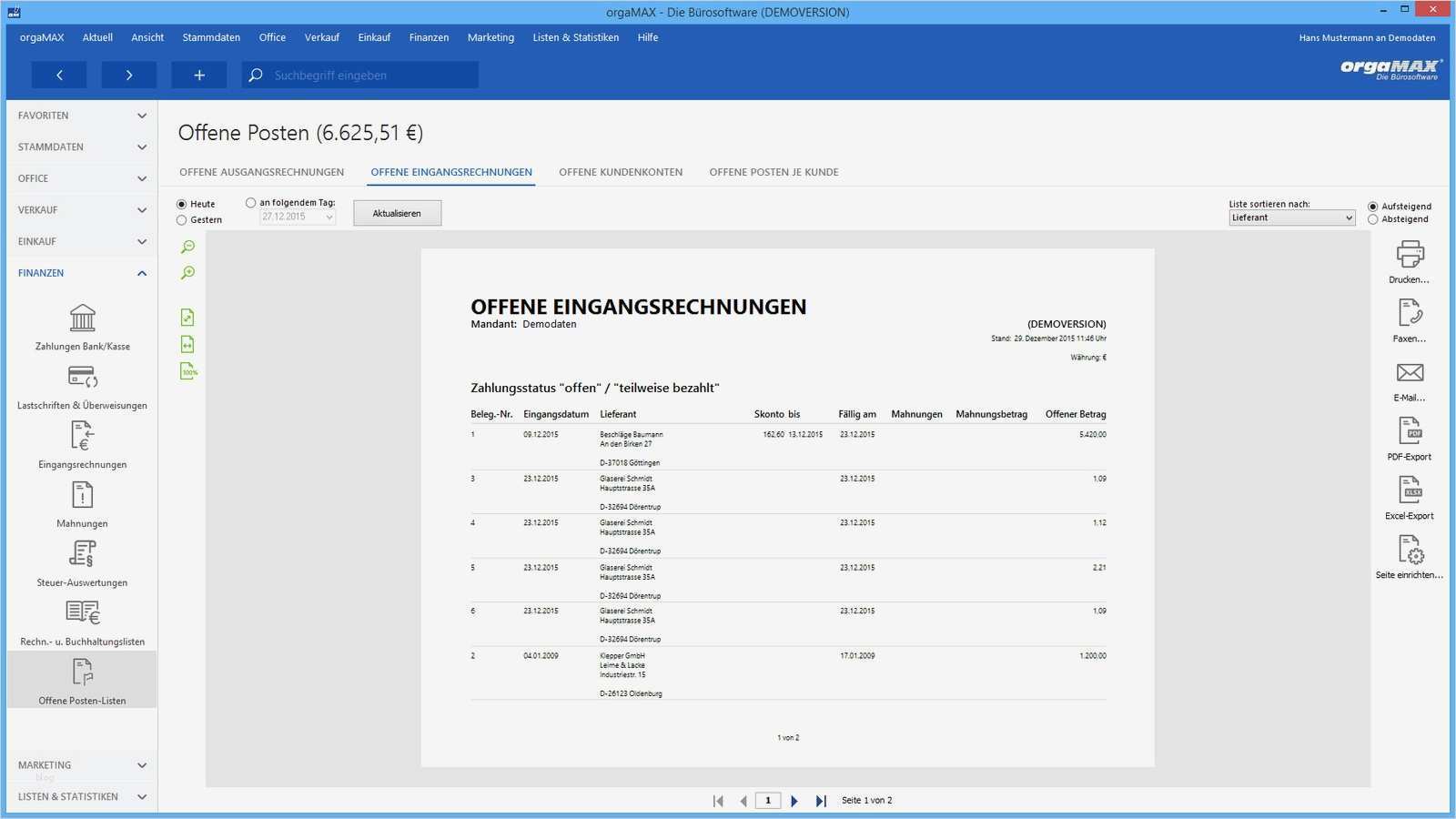Select 'an folgendem Tag' radio option

tap(250, 203)
